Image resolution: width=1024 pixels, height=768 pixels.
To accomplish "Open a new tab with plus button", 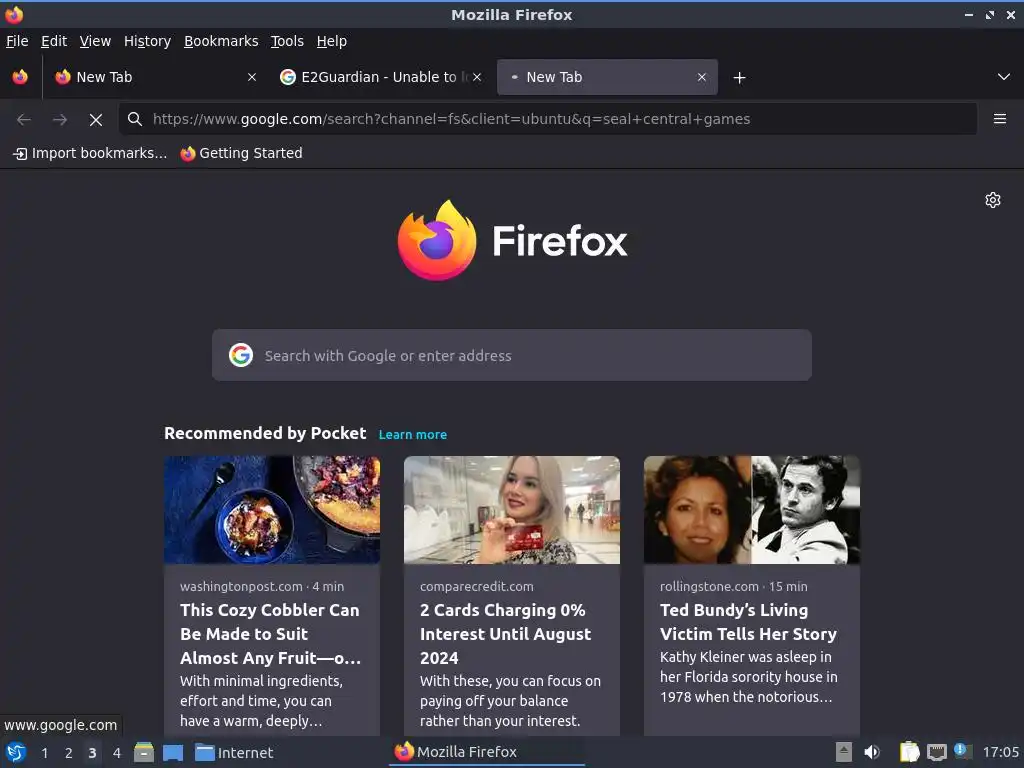I will [x=739, y=78].
